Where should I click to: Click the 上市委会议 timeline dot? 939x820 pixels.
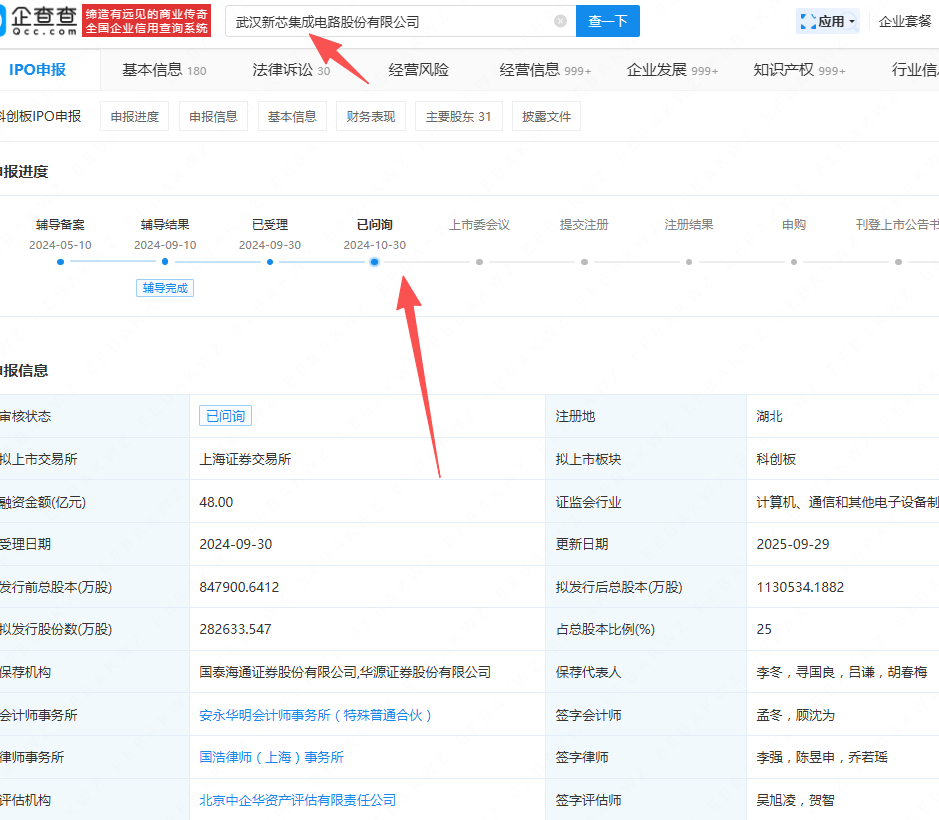[x=479, y=262]
